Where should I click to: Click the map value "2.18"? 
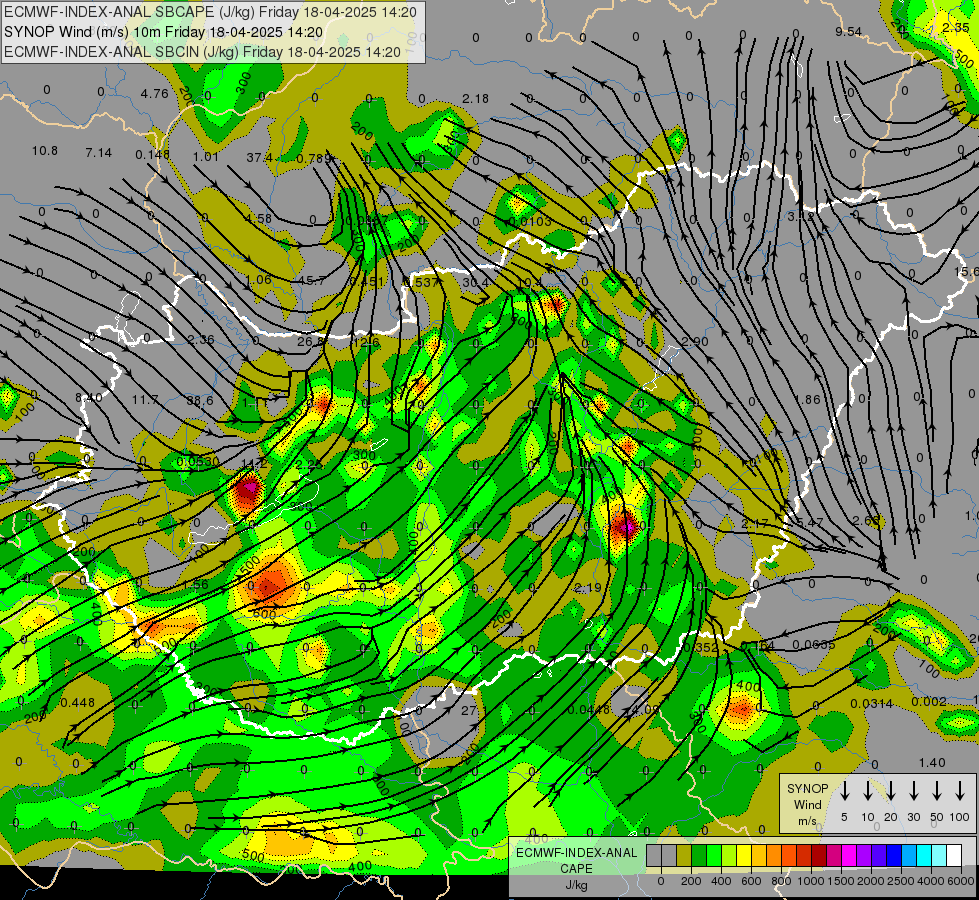coord(475,98)
